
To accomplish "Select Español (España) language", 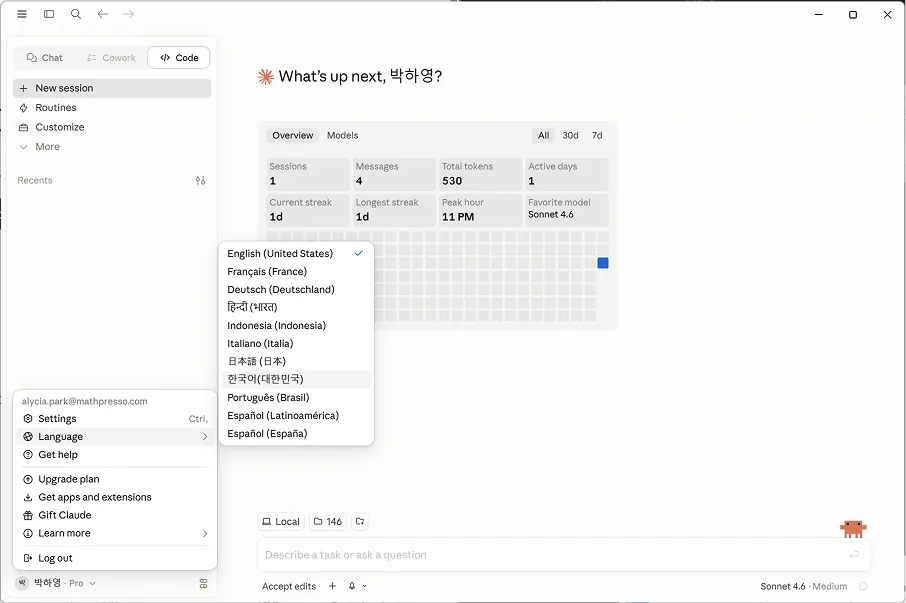I will click(x=296, y=433).
